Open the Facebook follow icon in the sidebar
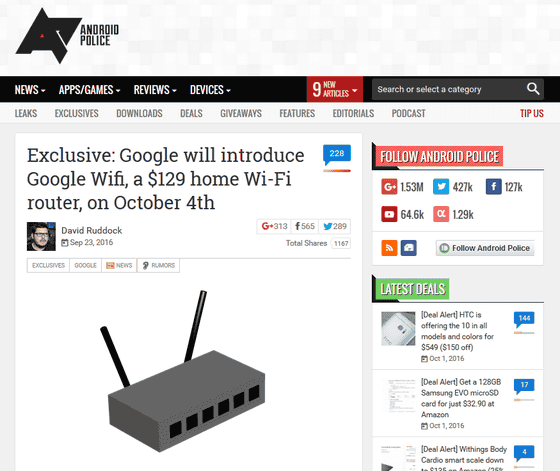560x471 pixels. [x=493, y=187]
